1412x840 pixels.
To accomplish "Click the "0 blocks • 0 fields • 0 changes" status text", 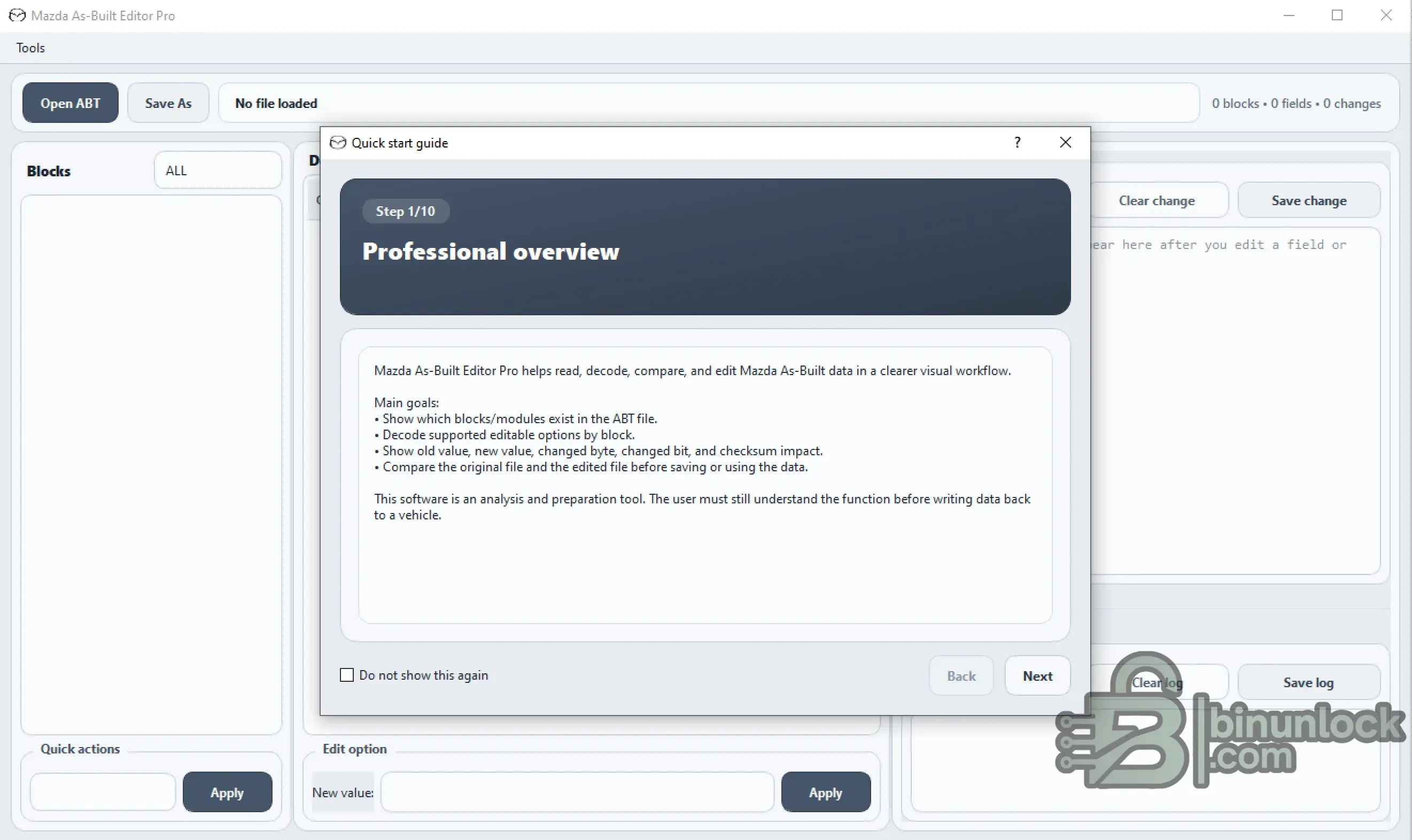I will coord(1296,104).
